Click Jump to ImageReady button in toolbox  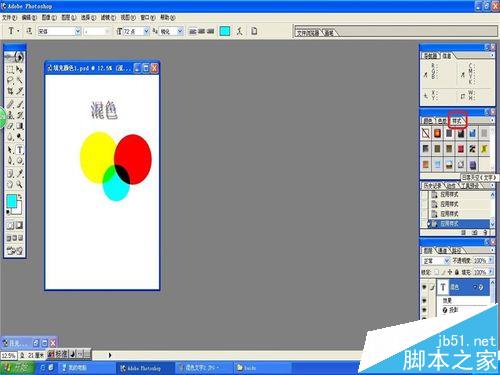(x=15, y=250)
